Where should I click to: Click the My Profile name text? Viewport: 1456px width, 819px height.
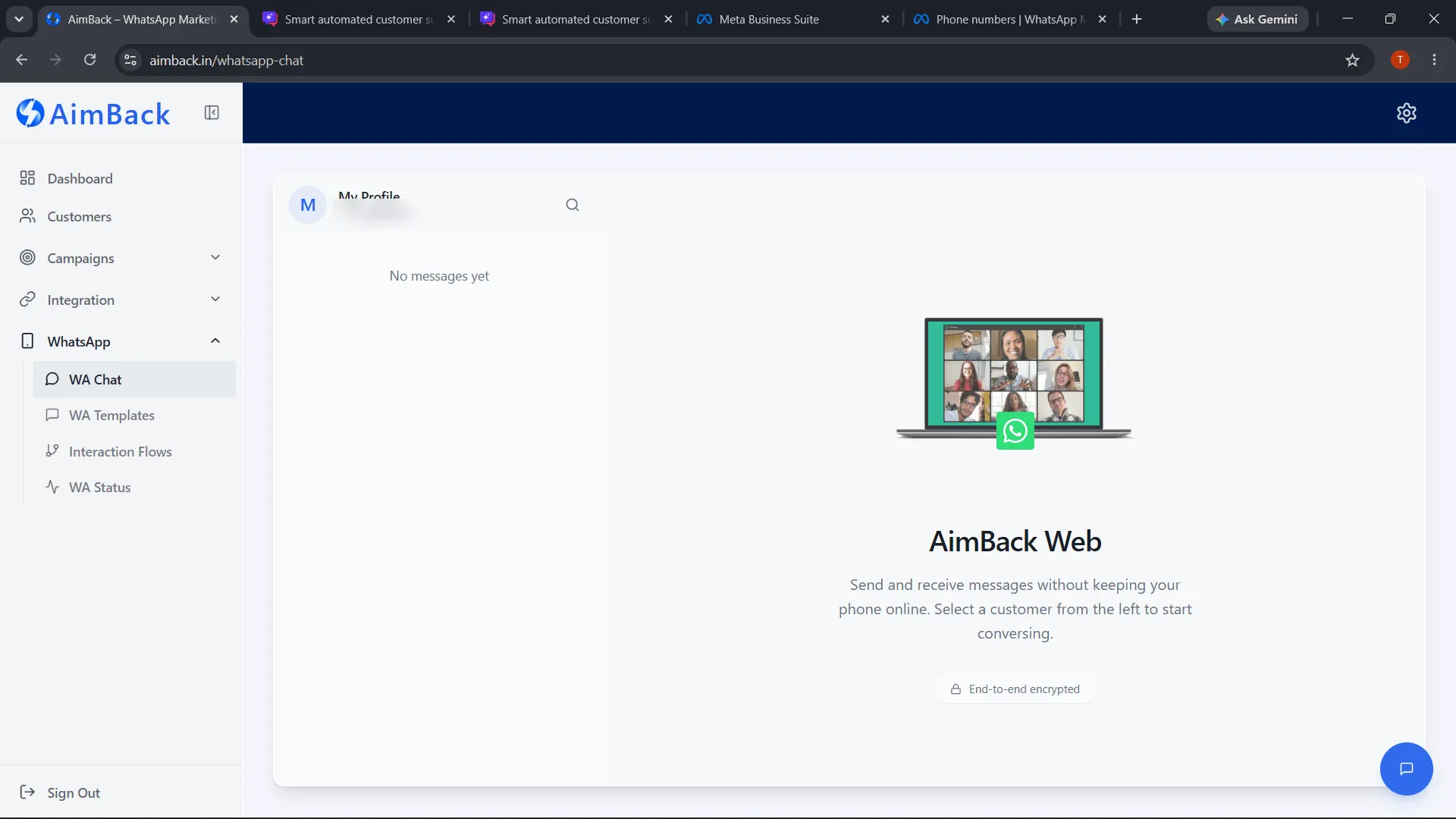click(369, 196)
